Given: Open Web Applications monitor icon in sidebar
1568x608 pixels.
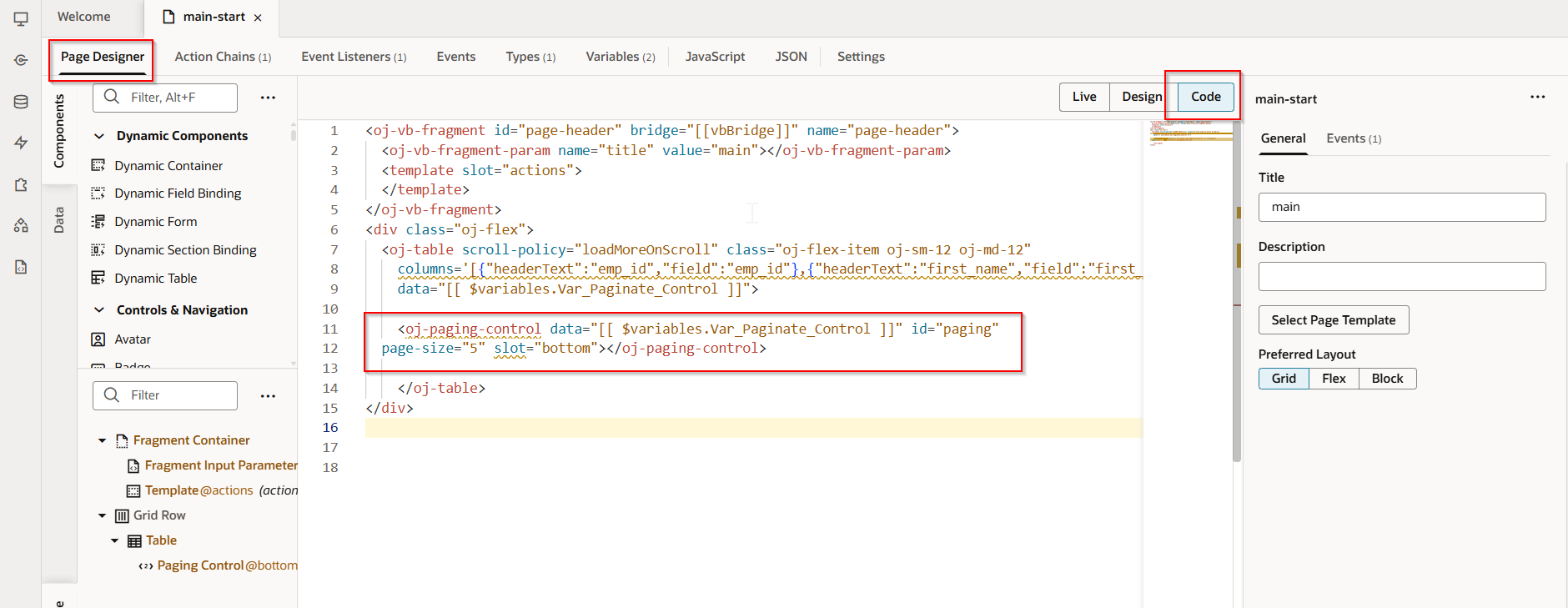Looking at the screenshot, I should (21, 19).
